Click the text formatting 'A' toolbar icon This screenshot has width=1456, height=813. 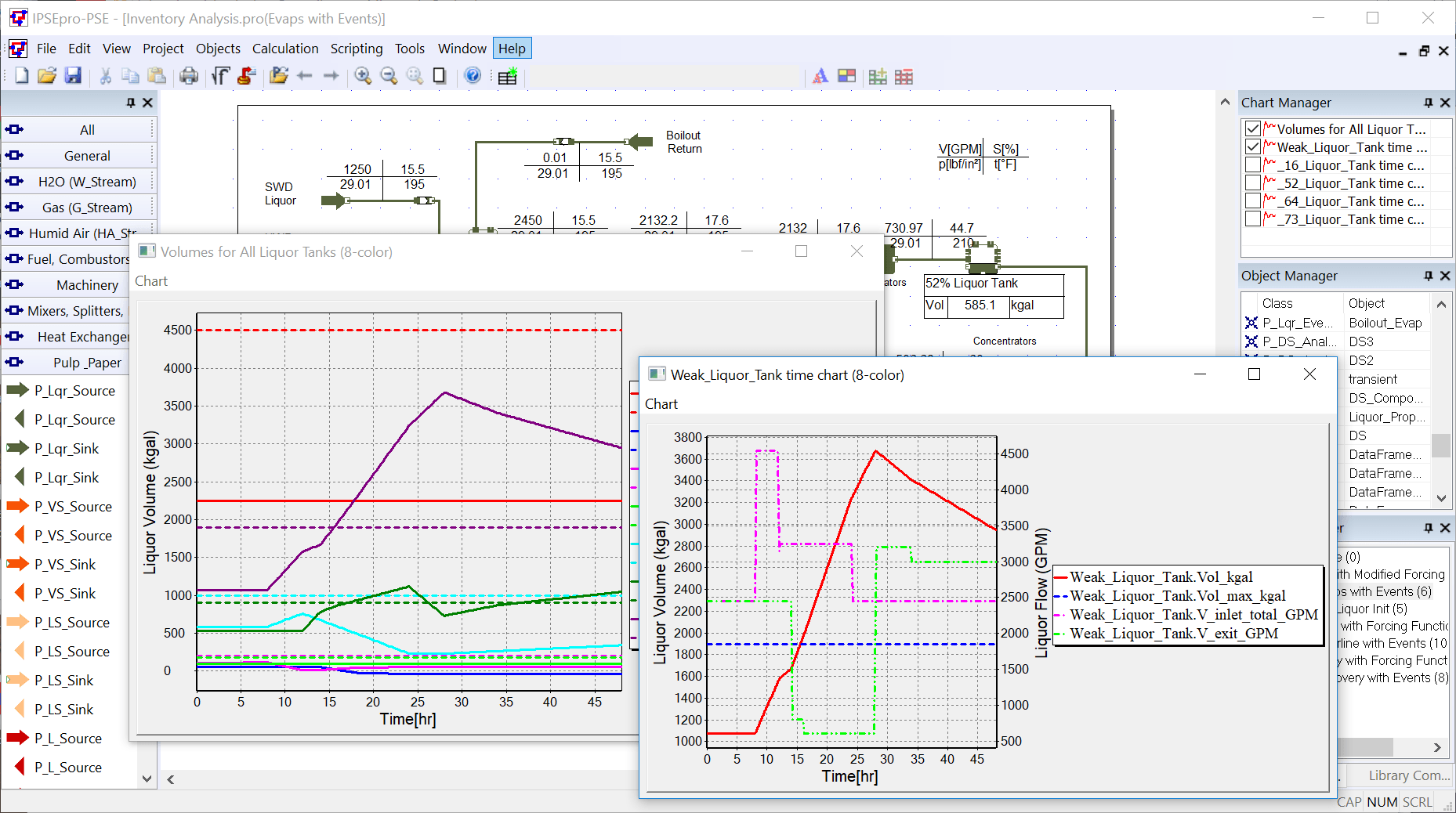coord(820,76)
